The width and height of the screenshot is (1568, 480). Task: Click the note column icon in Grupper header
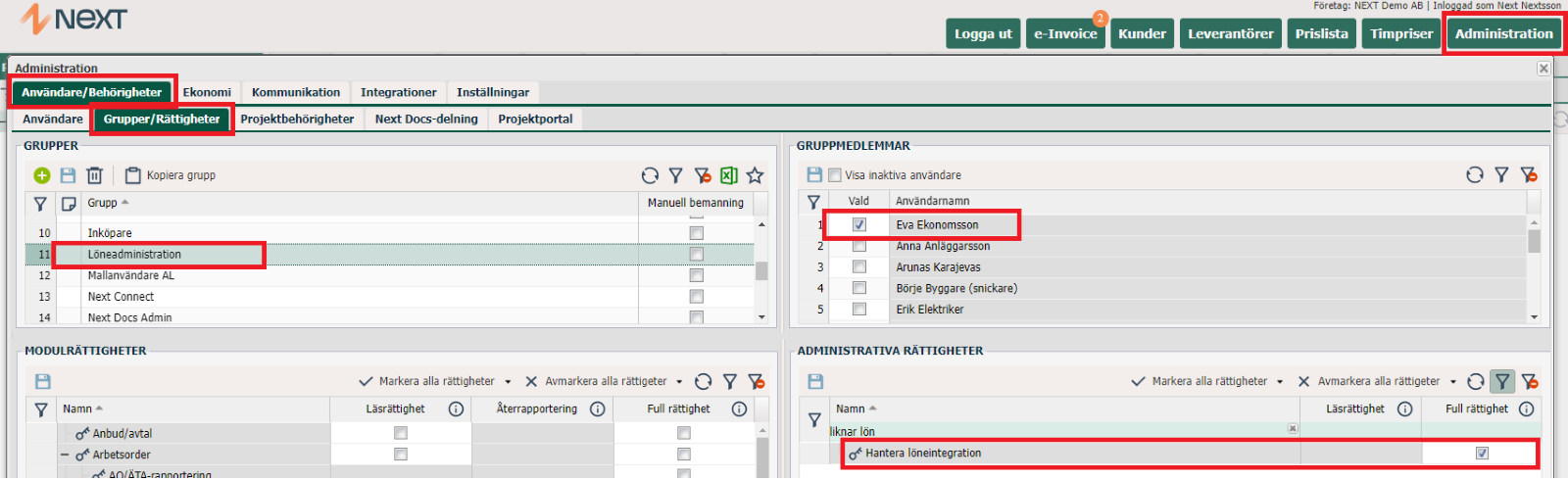coord(69,204)
